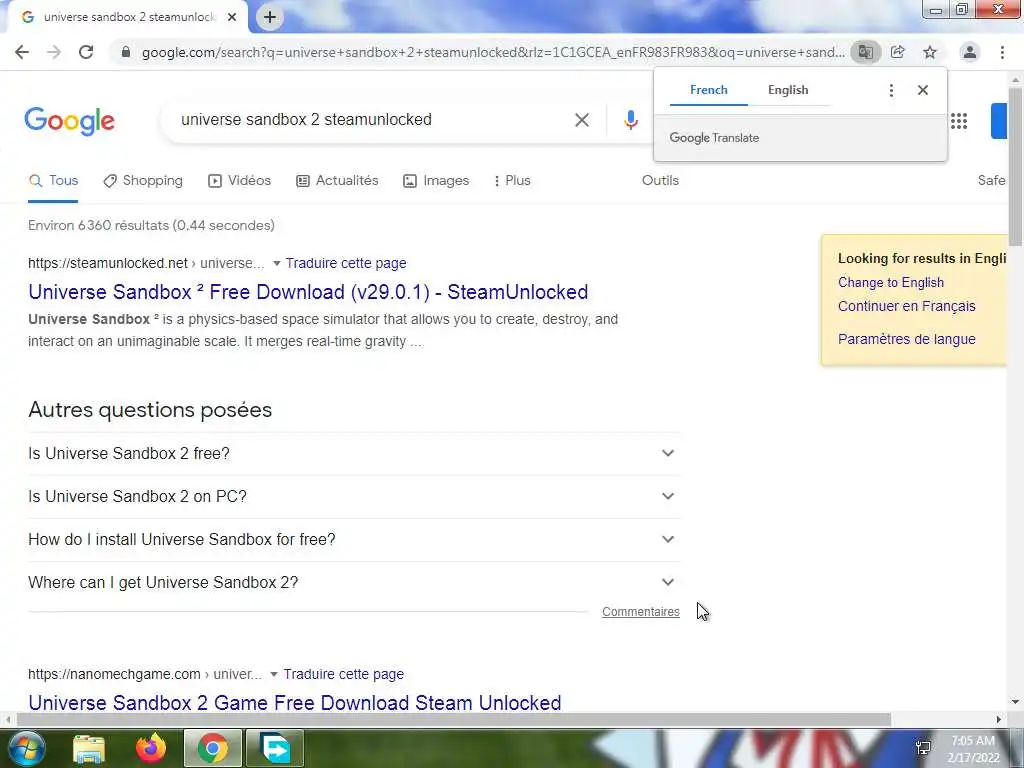Select the French tab in the translate popup
The height and width of the screenshot is (768, 1024).
(709, 90)
